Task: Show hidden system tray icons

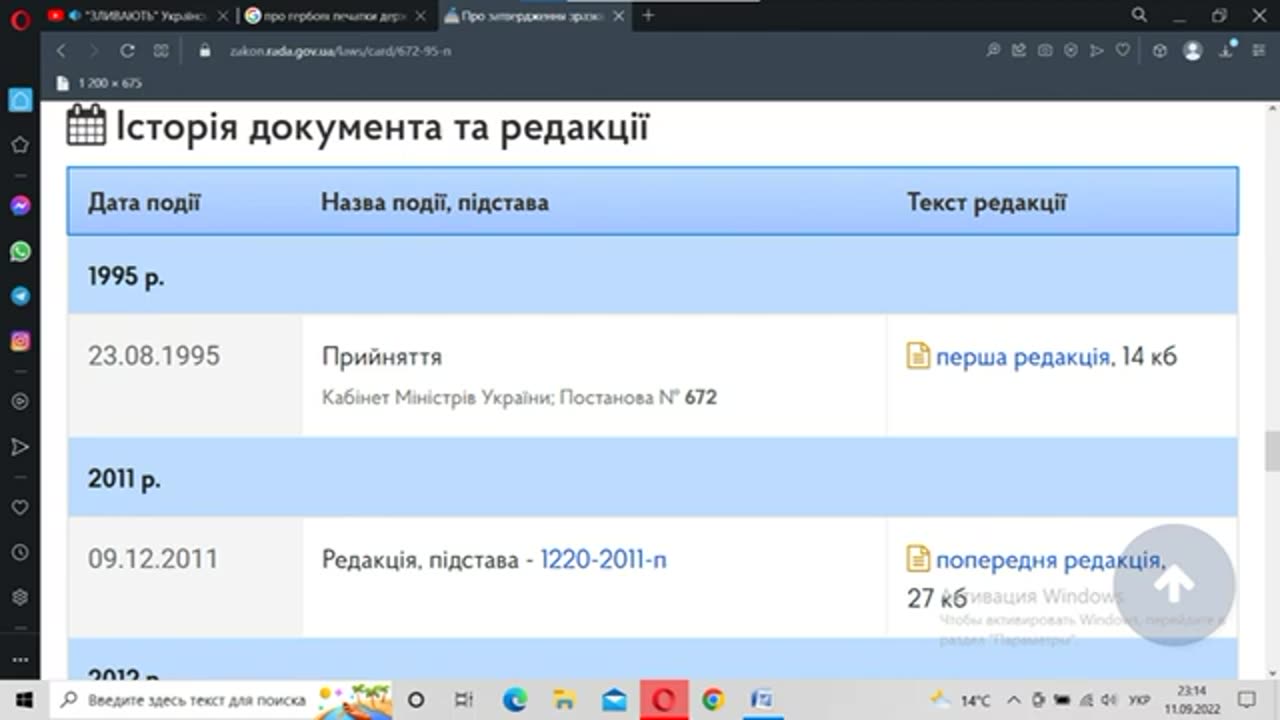Action: pyautogui.click(x=1013, y=699)
